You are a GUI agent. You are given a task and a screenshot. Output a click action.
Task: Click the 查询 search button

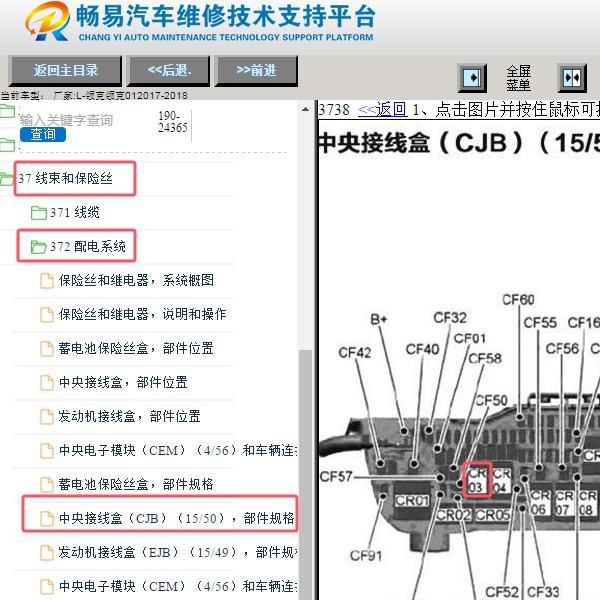43,134
